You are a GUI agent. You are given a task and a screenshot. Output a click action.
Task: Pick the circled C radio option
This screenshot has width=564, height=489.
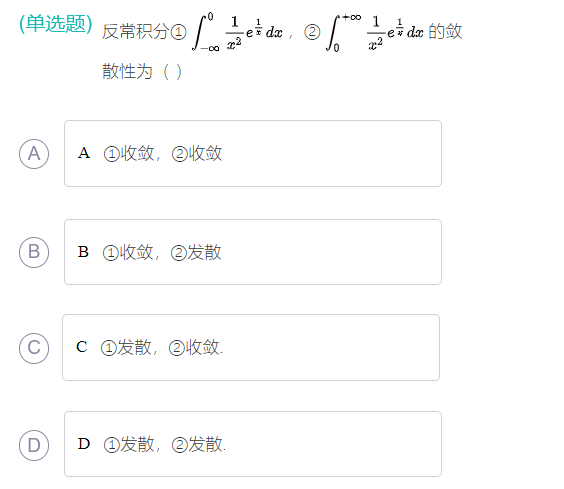point(34,348)
